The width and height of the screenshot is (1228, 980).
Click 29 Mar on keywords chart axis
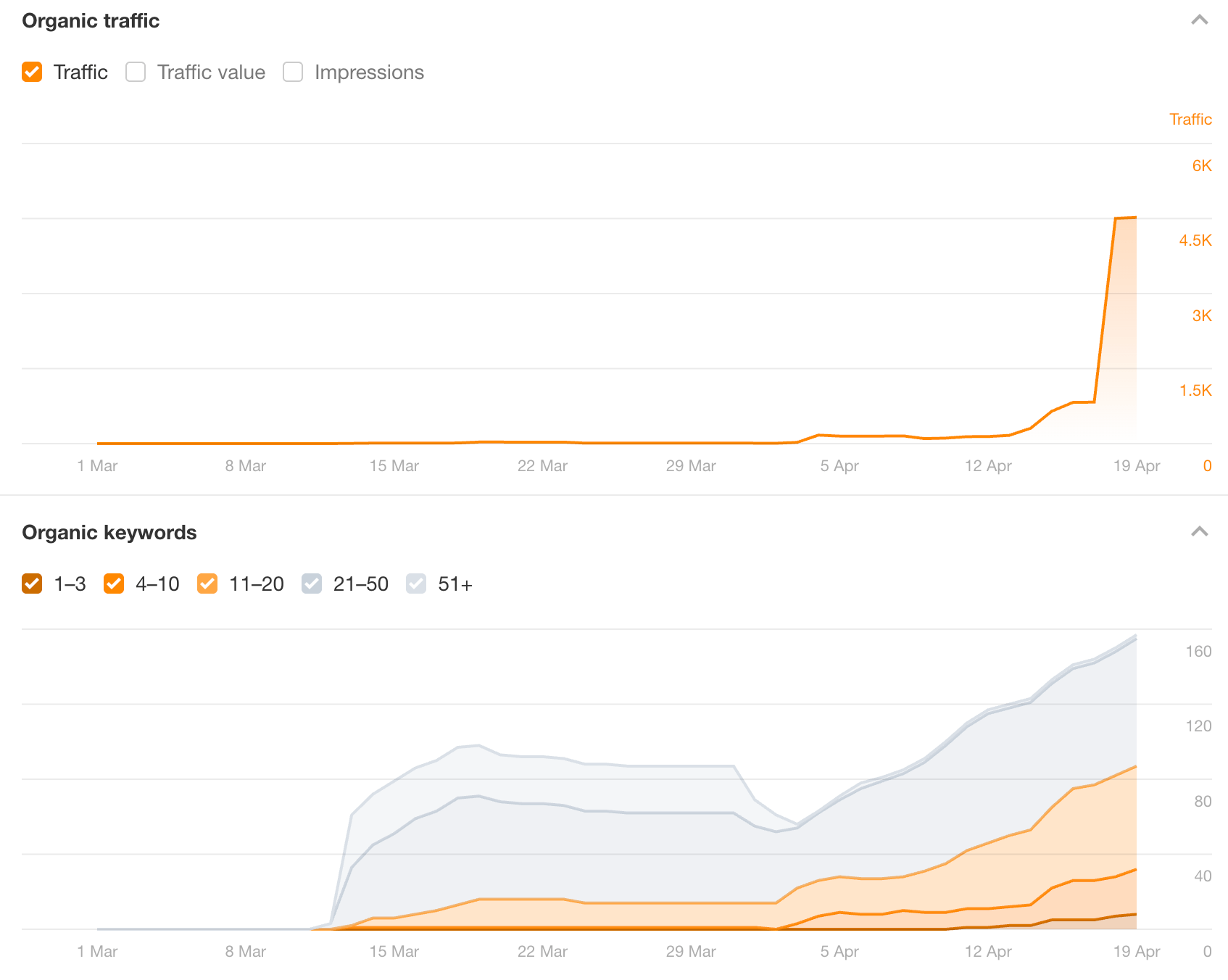click(x=691, y=952)
